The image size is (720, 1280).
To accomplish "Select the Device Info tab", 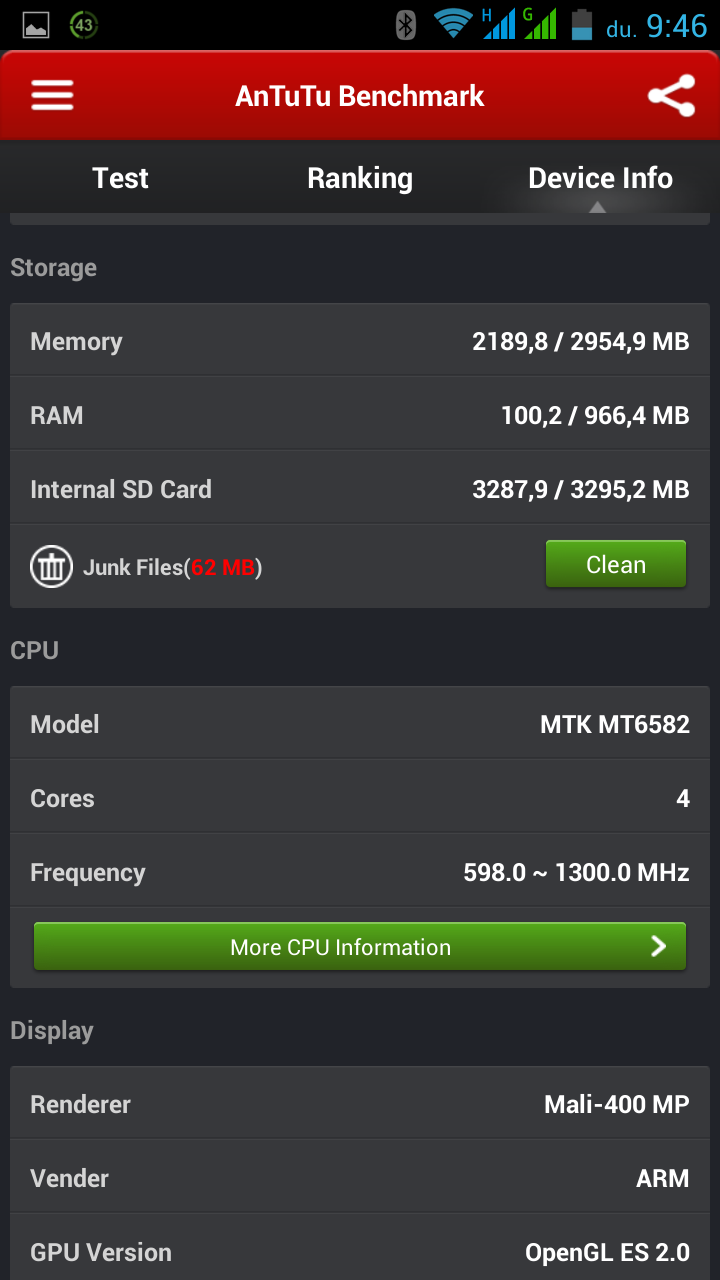I will pos(600,178).
